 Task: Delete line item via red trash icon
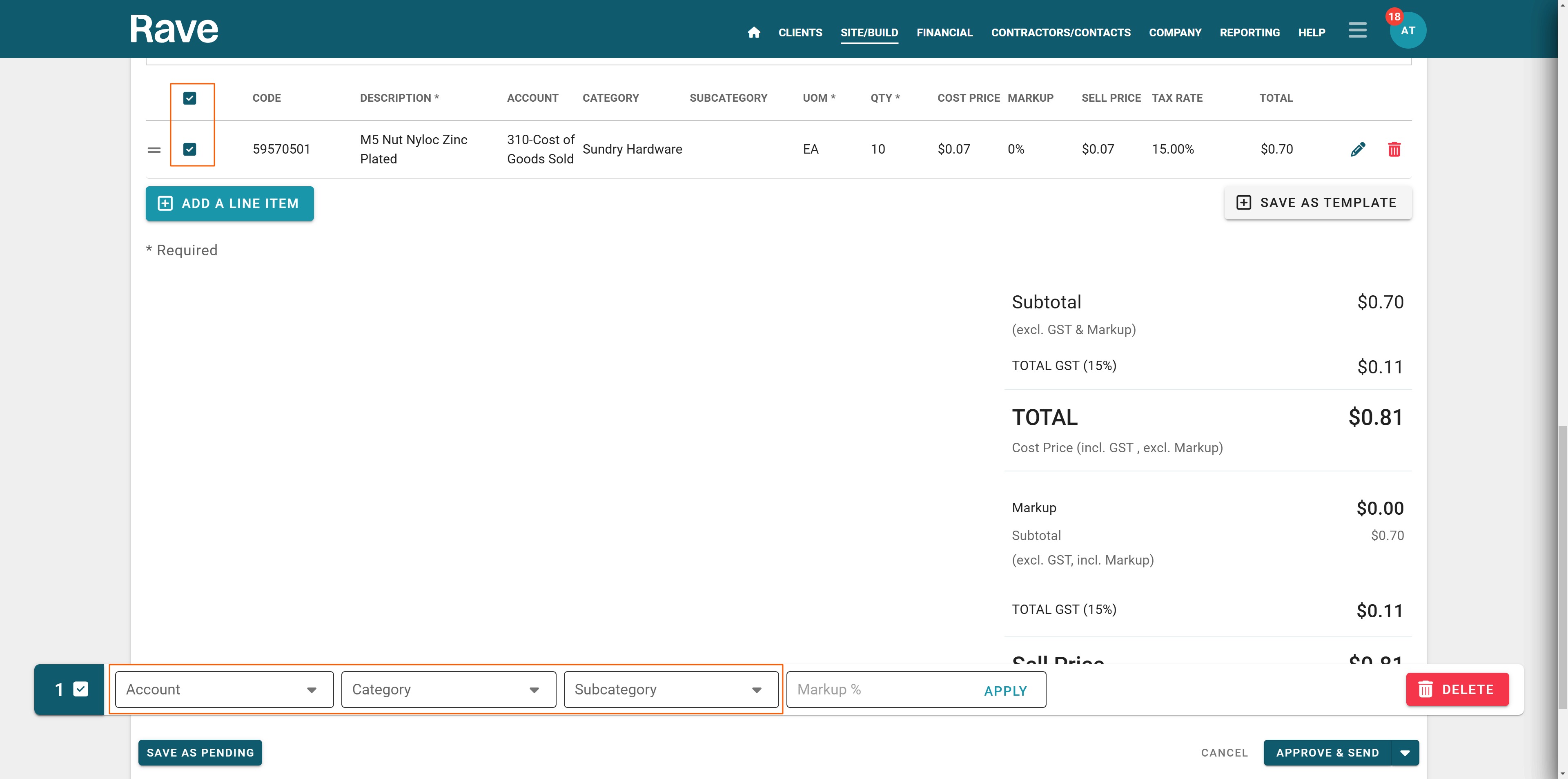[1394, 149]
